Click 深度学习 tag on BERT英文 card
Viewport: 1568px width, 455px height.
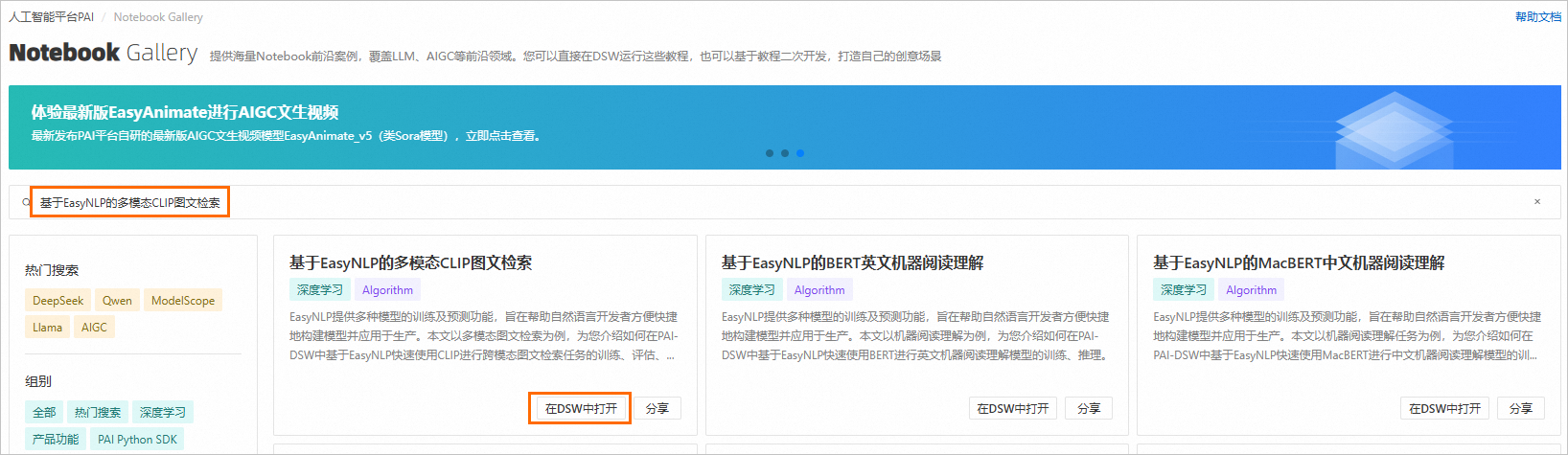coord(751,289)
